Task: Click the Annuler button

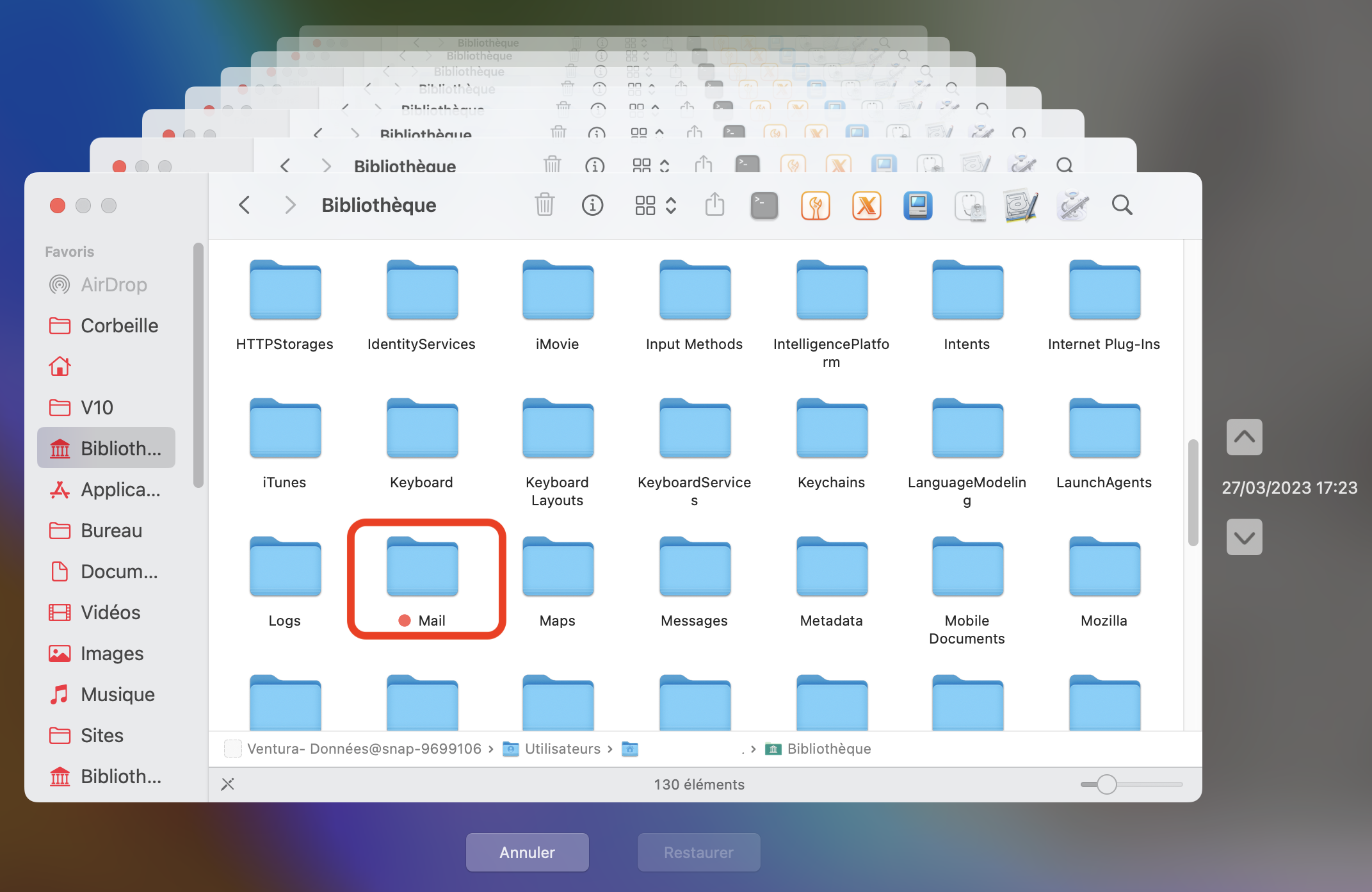Action: coord(527,852)
